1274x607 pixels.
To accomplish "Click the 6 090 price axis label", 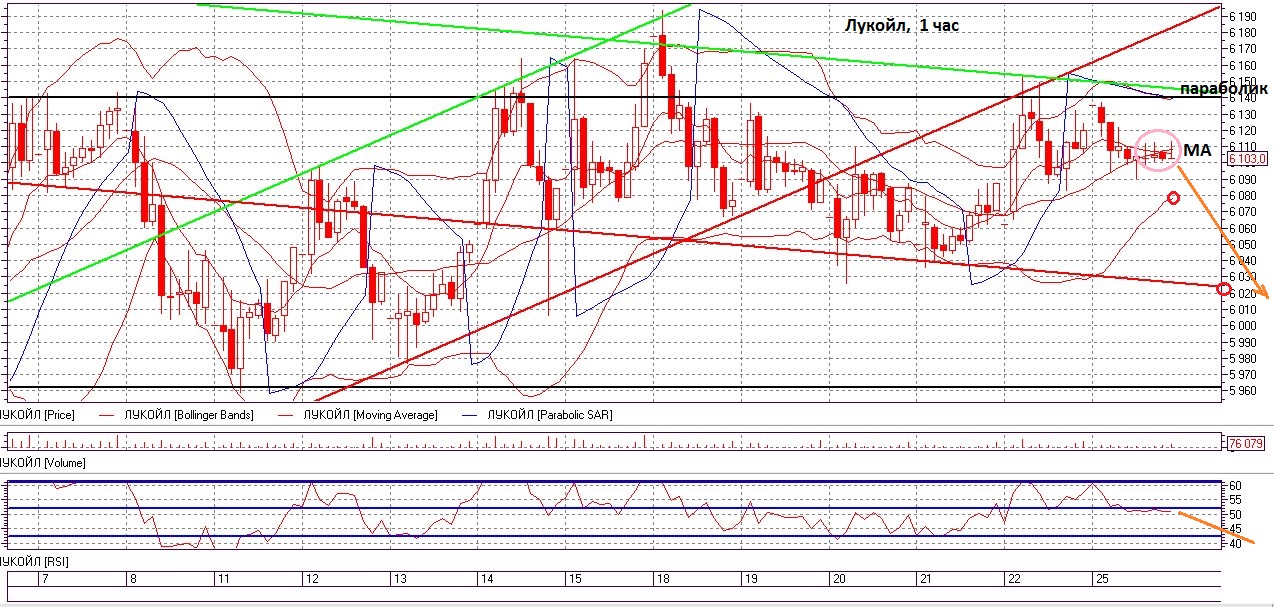I will [1243, 180].
